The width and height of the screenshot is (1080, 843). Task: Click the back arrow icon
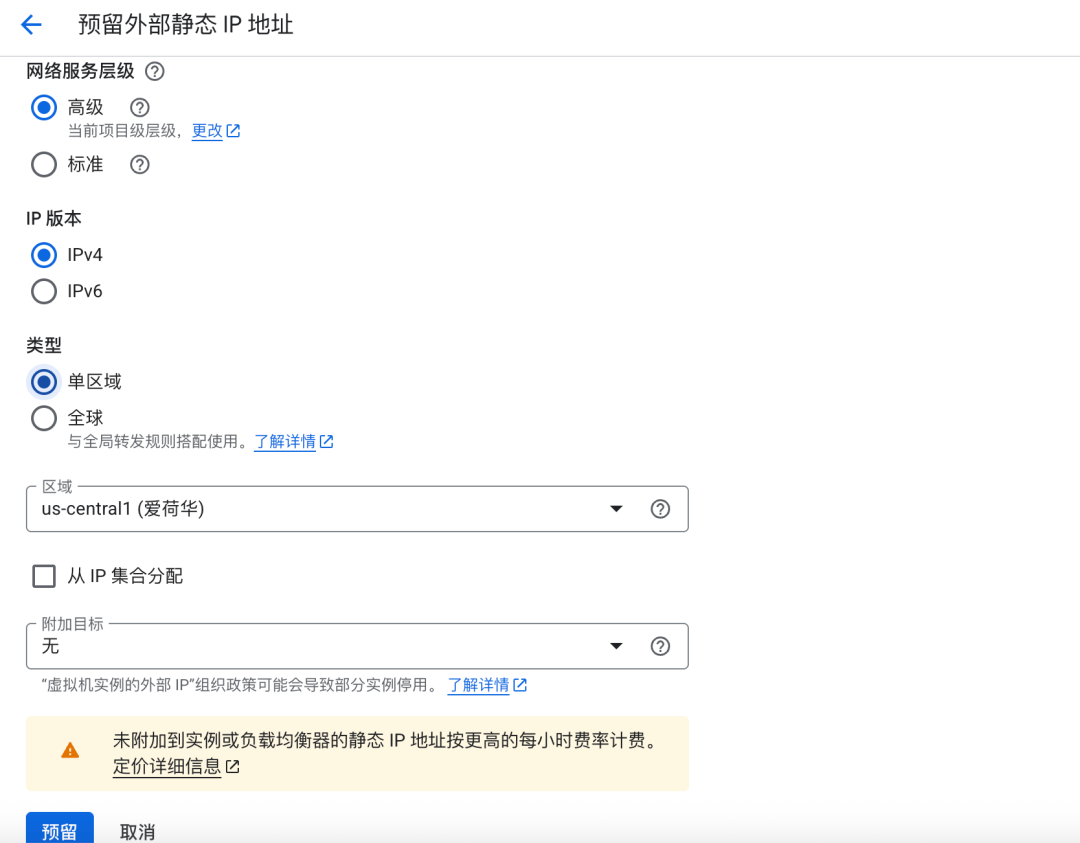(x=31, y=26)
